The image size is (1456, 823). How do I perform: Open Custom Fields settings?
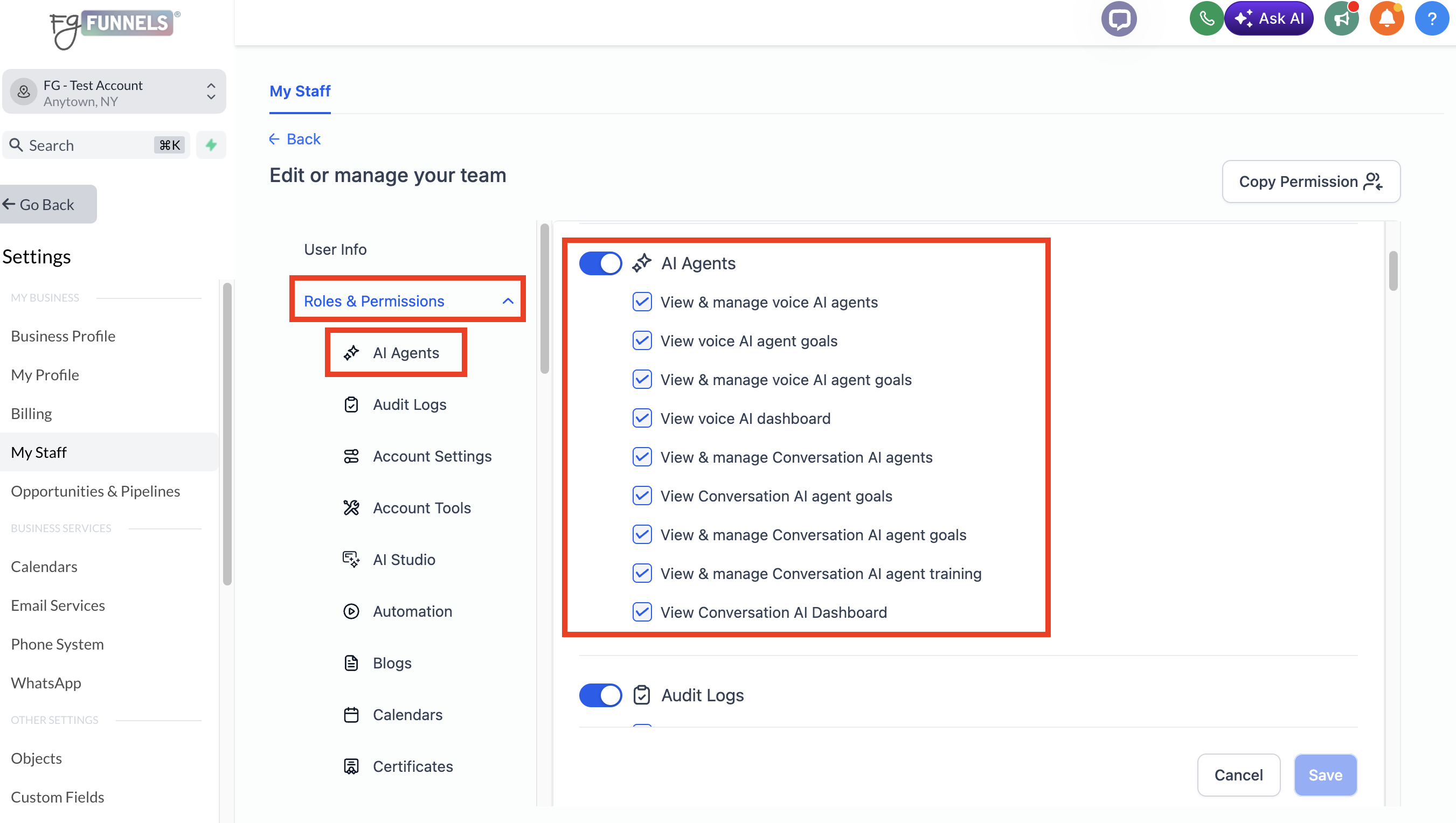pos(58,797)
